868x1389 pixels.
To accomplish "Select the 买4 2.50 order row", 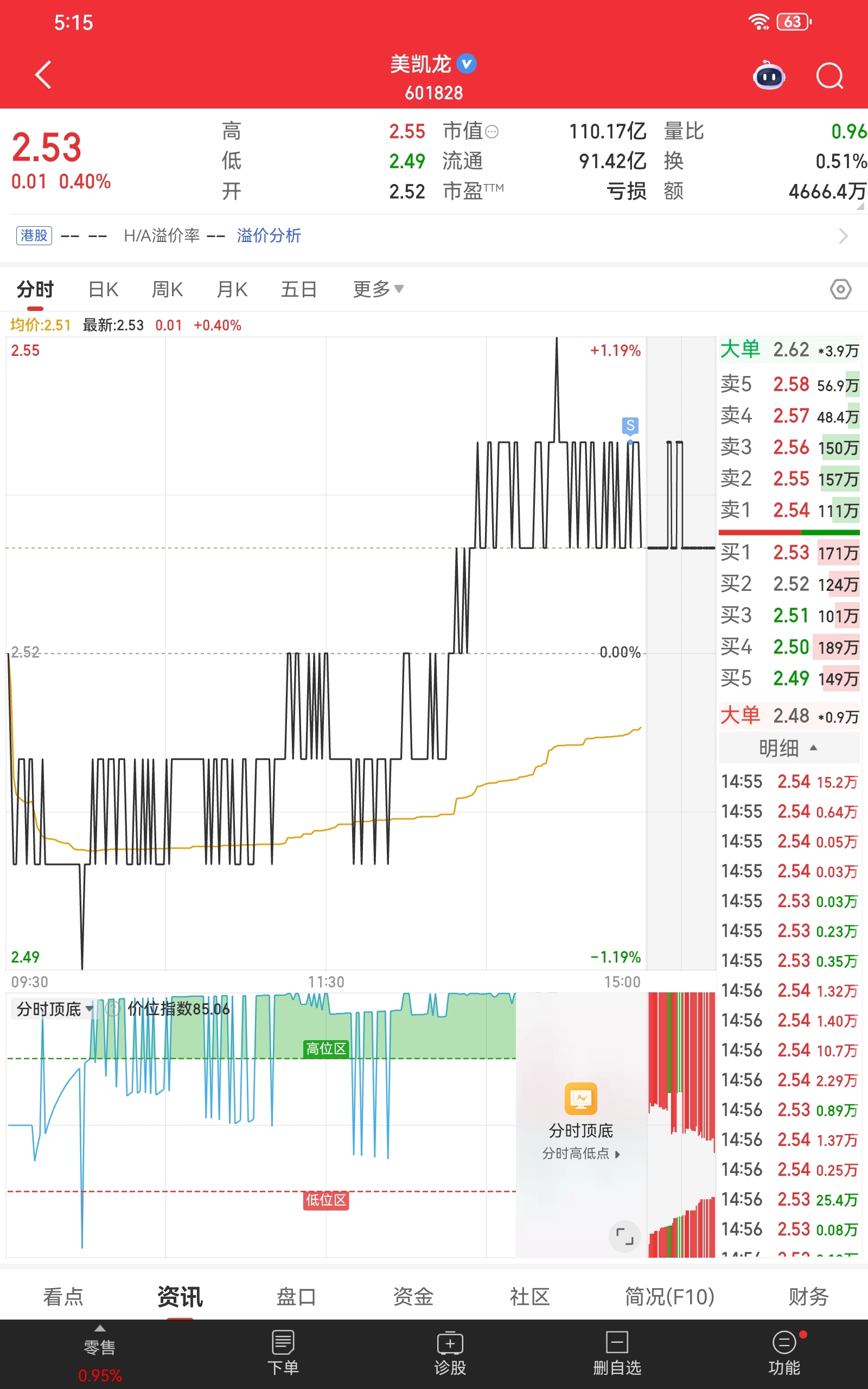I will pyautogui.click(x=789, y=647).
